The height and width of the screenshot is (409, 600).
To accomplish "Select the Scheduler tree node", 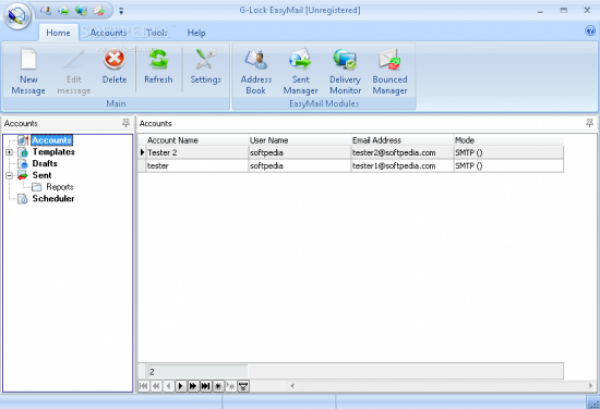I will [x=53, y=199].
